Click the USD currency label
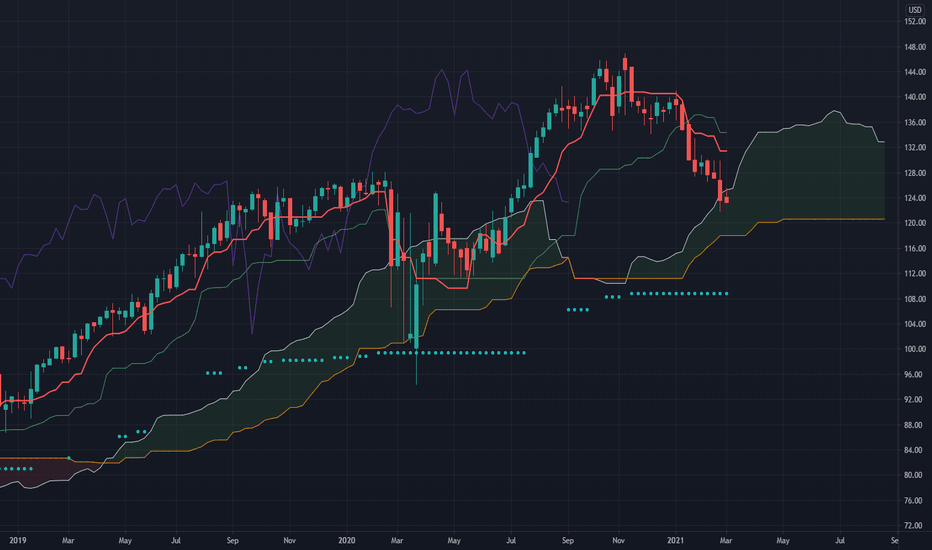 (x=914, y=10)
